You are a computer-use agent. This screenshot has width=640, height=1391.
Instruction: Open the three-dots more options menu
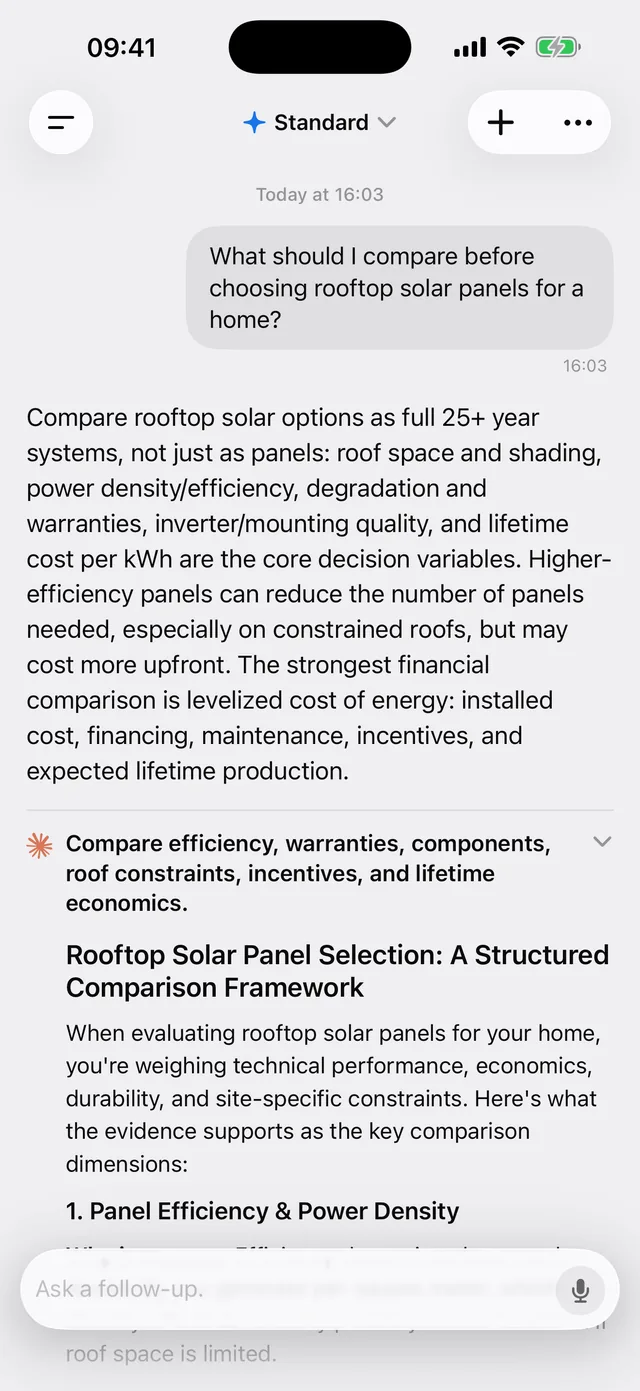[x=578, y=122]
